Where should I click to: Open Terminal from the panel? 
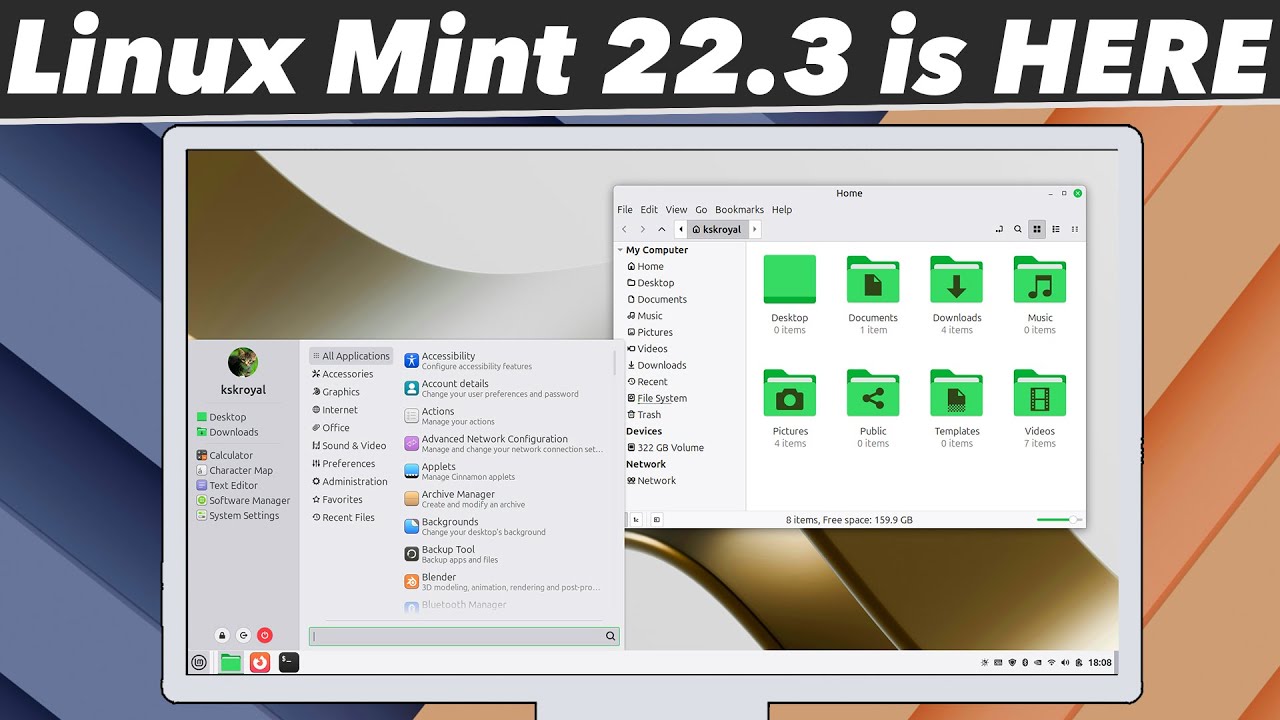(289, 662)
